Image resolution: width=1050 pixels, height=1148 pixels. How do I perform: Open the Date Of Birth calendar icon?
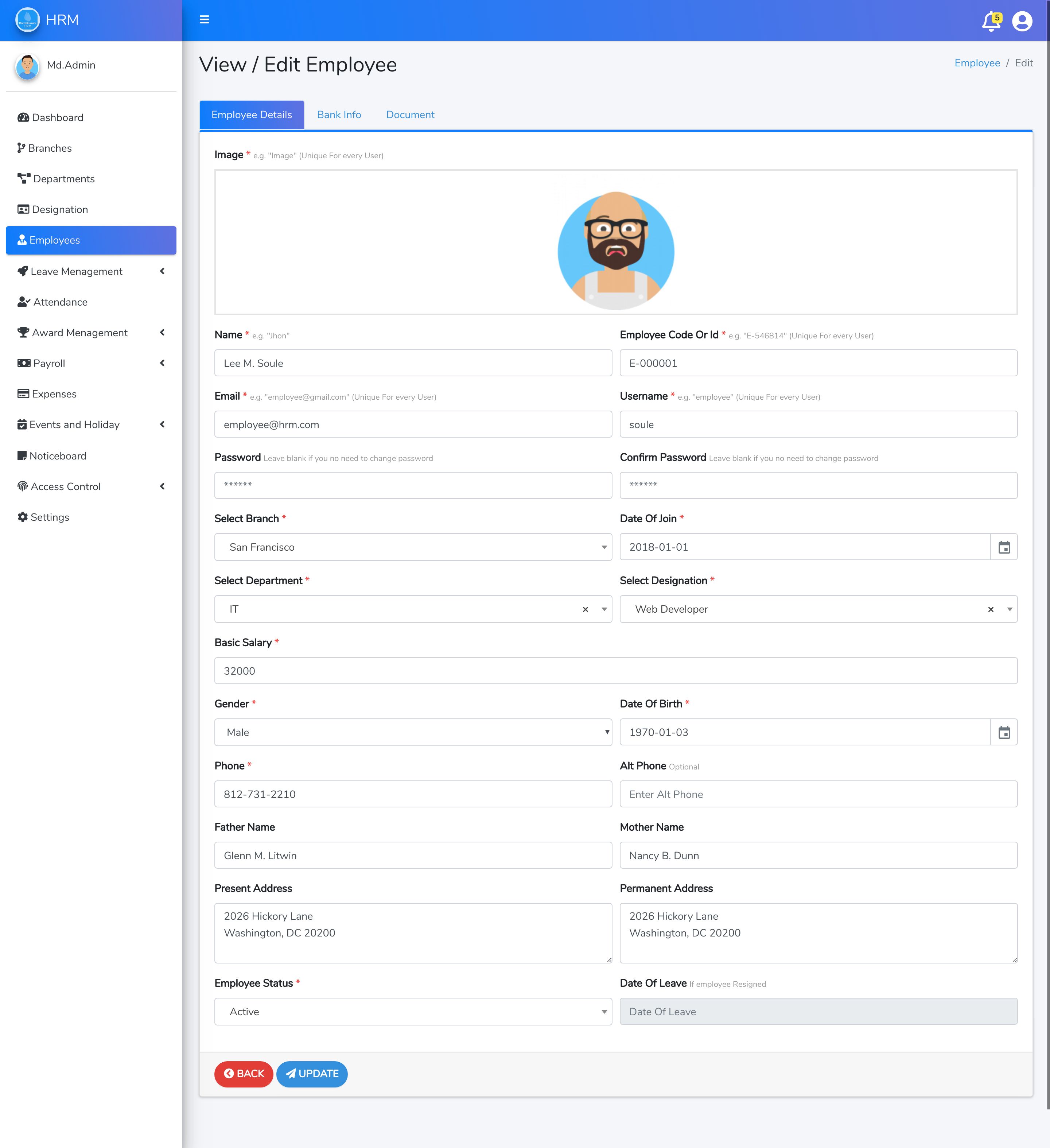click(x=1004, y=732)
